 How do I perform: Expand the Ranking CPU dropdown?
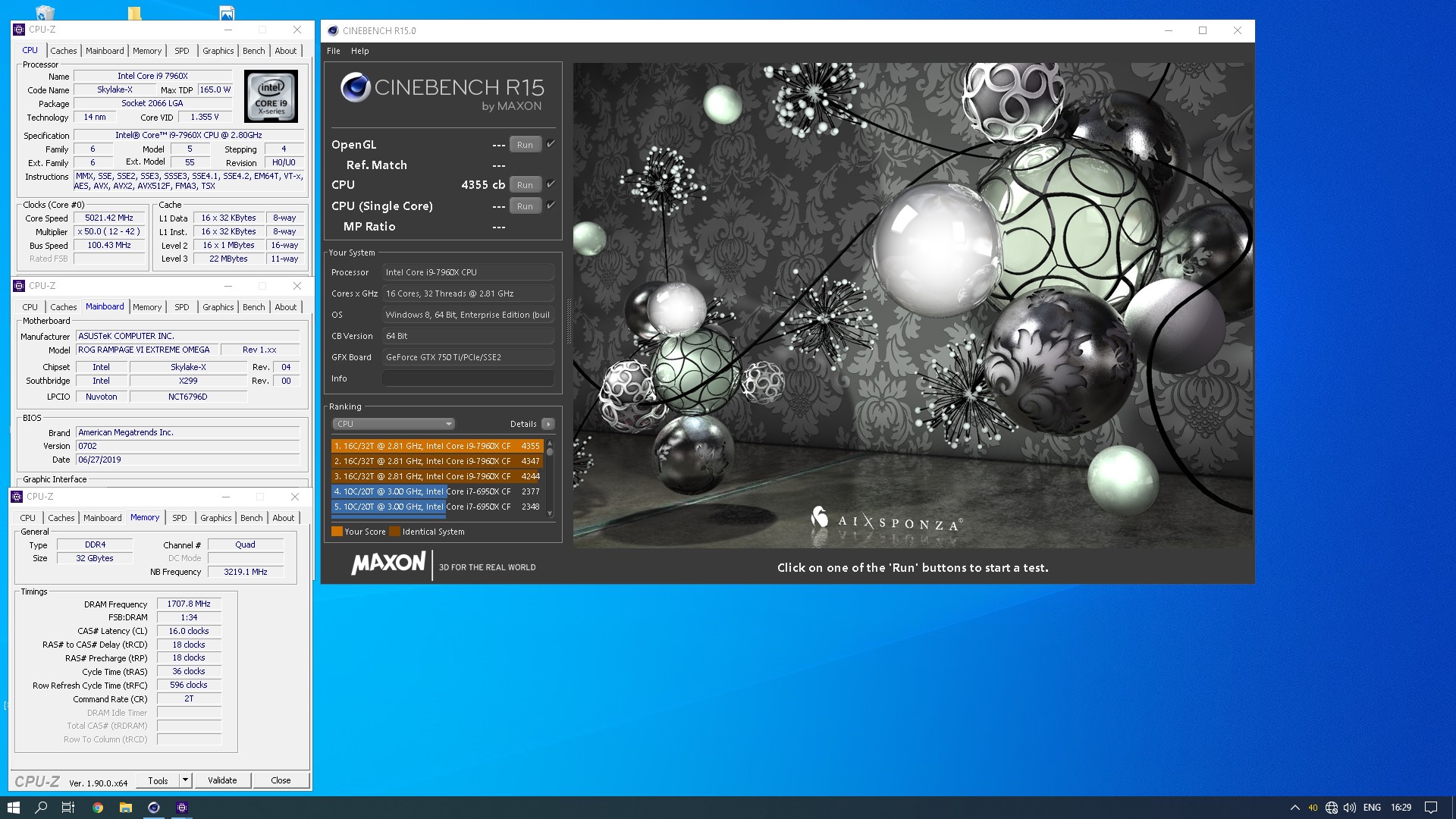[x=393, y=424]
